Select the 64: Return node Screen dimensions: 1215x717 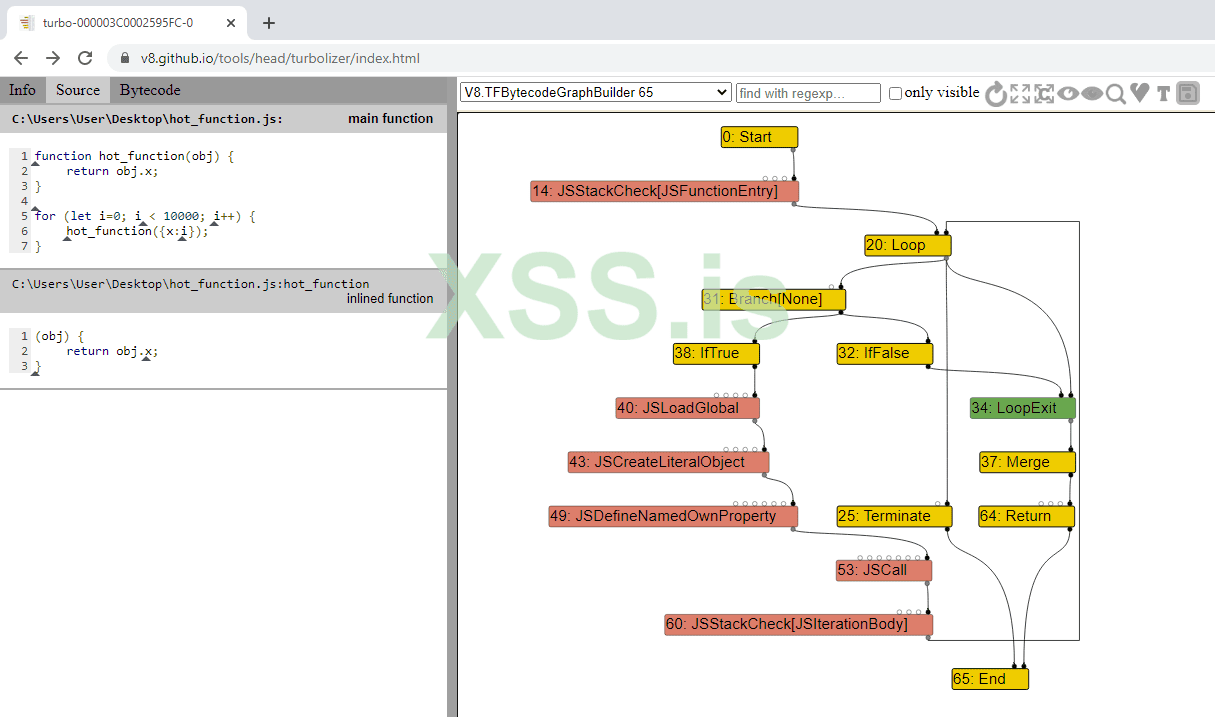click(x=1027, y=516)
